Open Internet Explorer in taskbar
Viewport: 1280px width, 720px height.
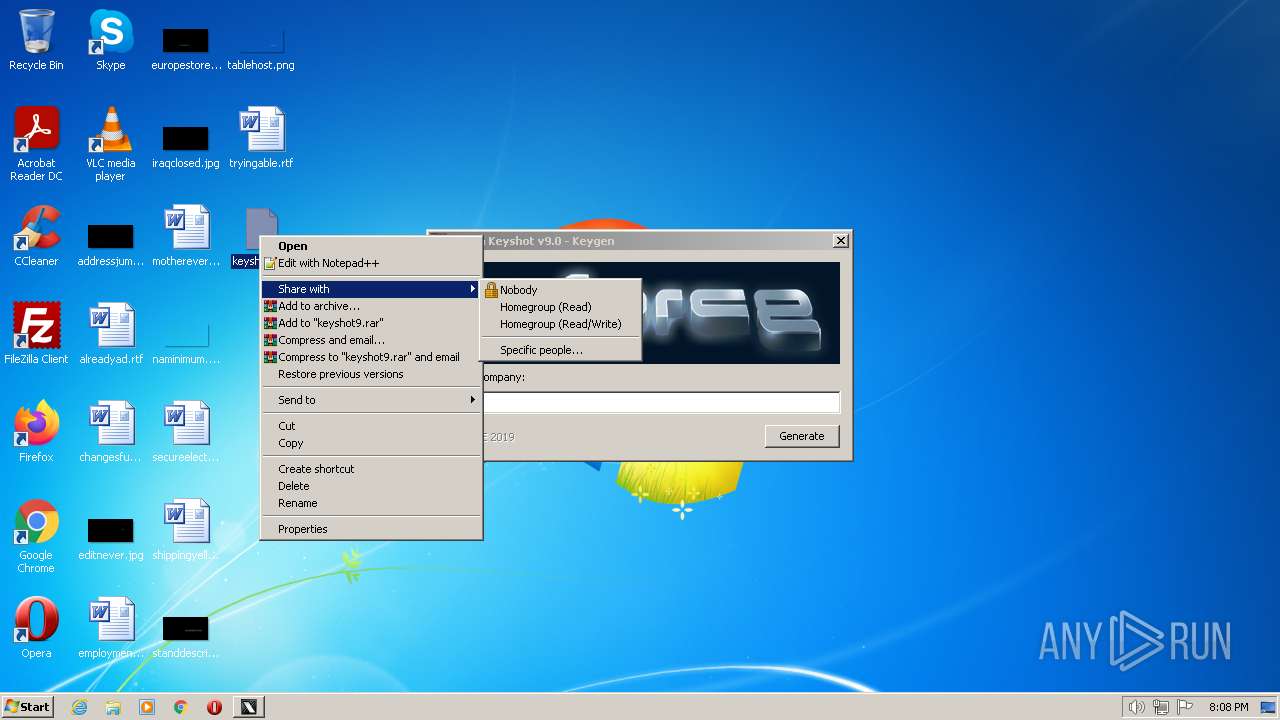[79, 707]
